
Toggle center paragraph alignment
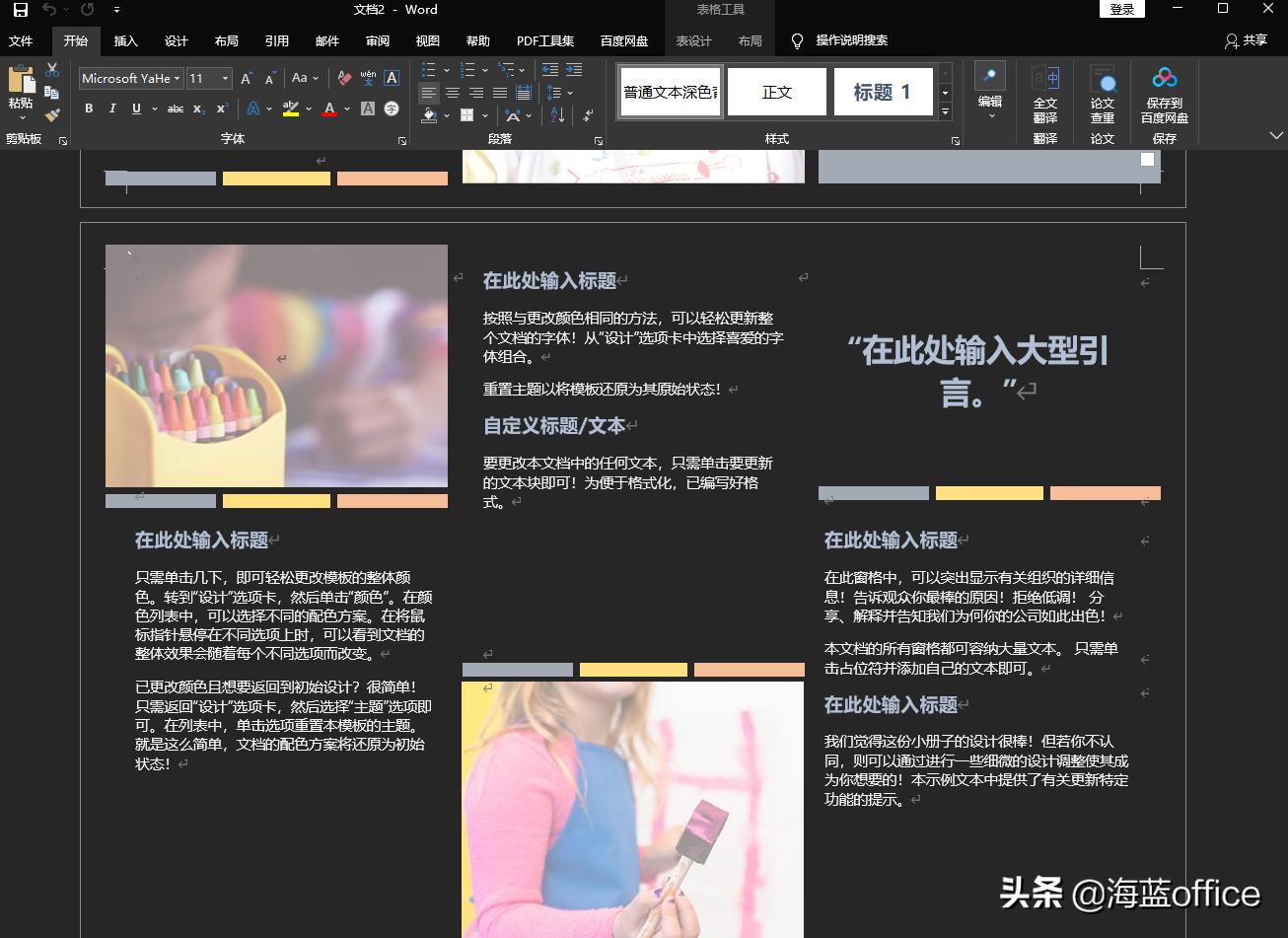[x=452, y=93]
